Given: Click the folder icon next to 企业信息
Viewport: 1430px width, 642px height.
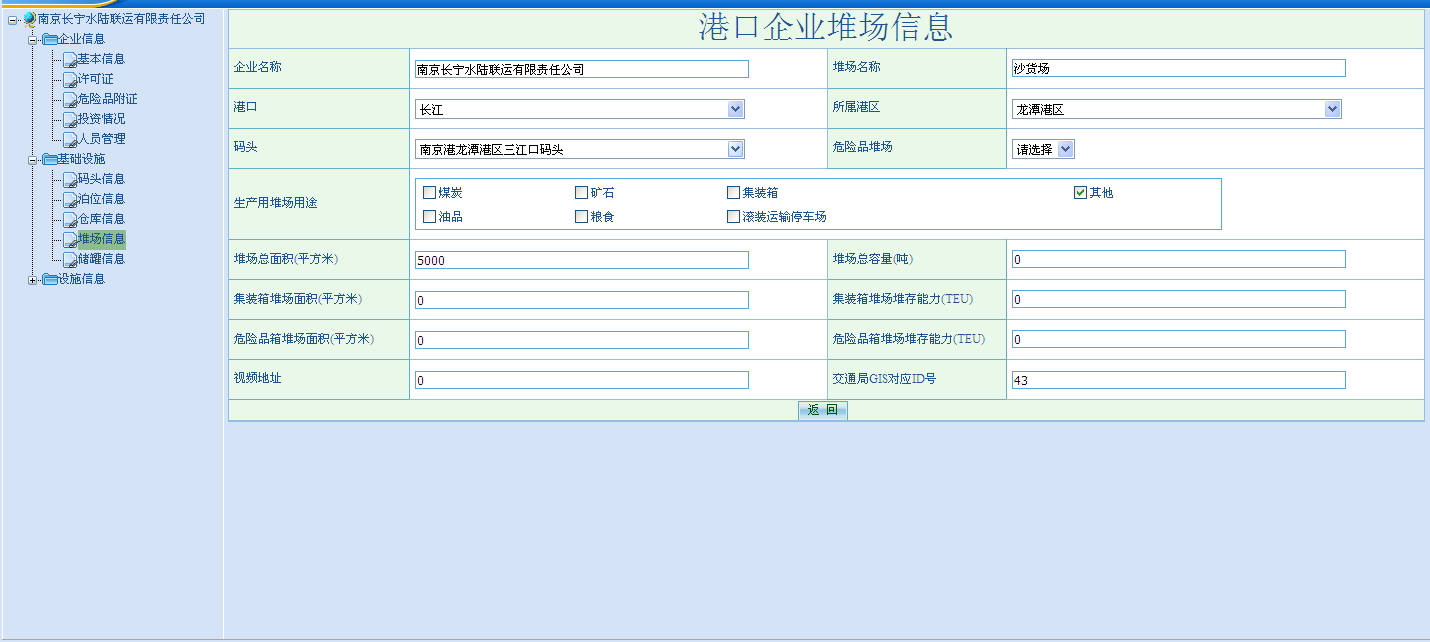Looking at the screenshot, I should [50, 39].
